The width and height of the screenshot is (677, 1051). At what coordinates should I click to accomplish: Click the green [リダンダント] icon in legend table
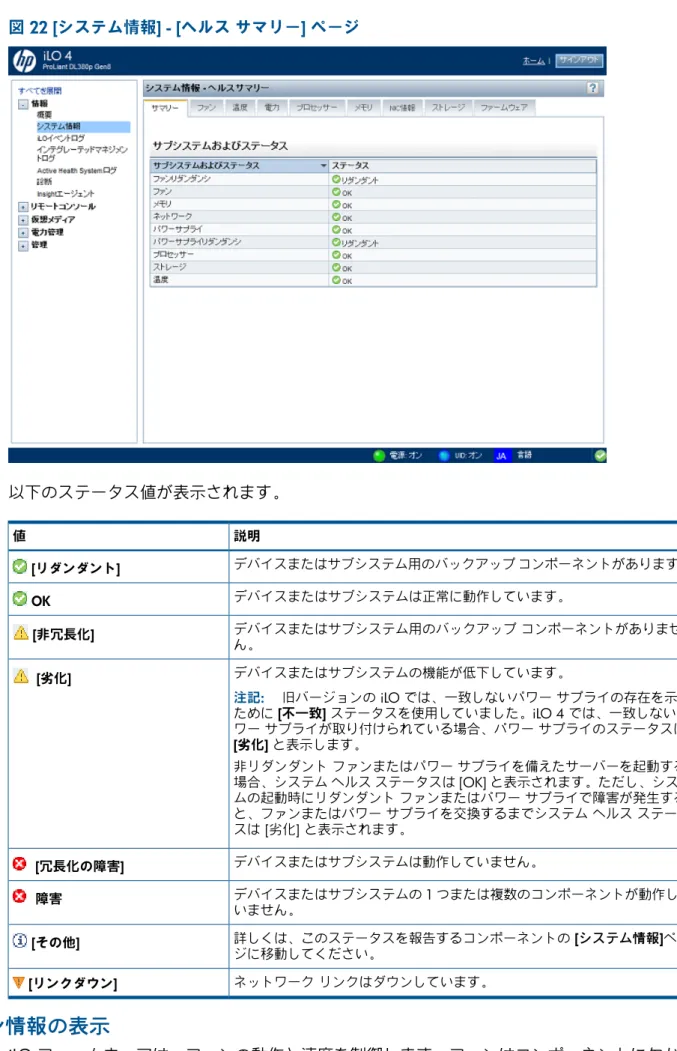(20, 567)
